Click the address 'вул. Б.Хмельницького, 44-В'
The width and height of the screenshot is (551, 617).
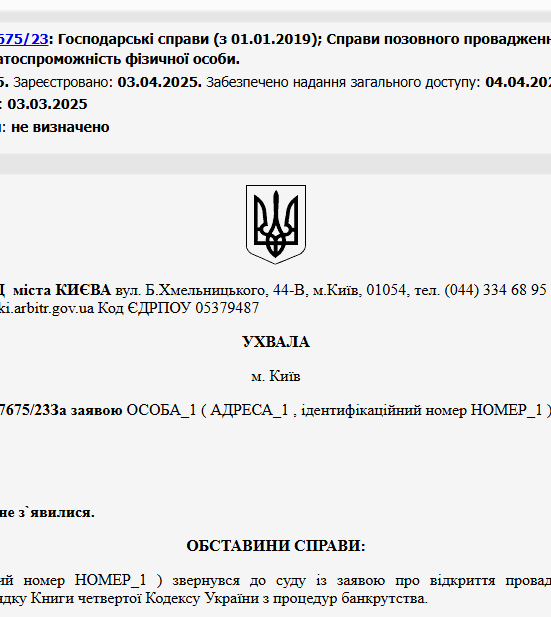210,290
